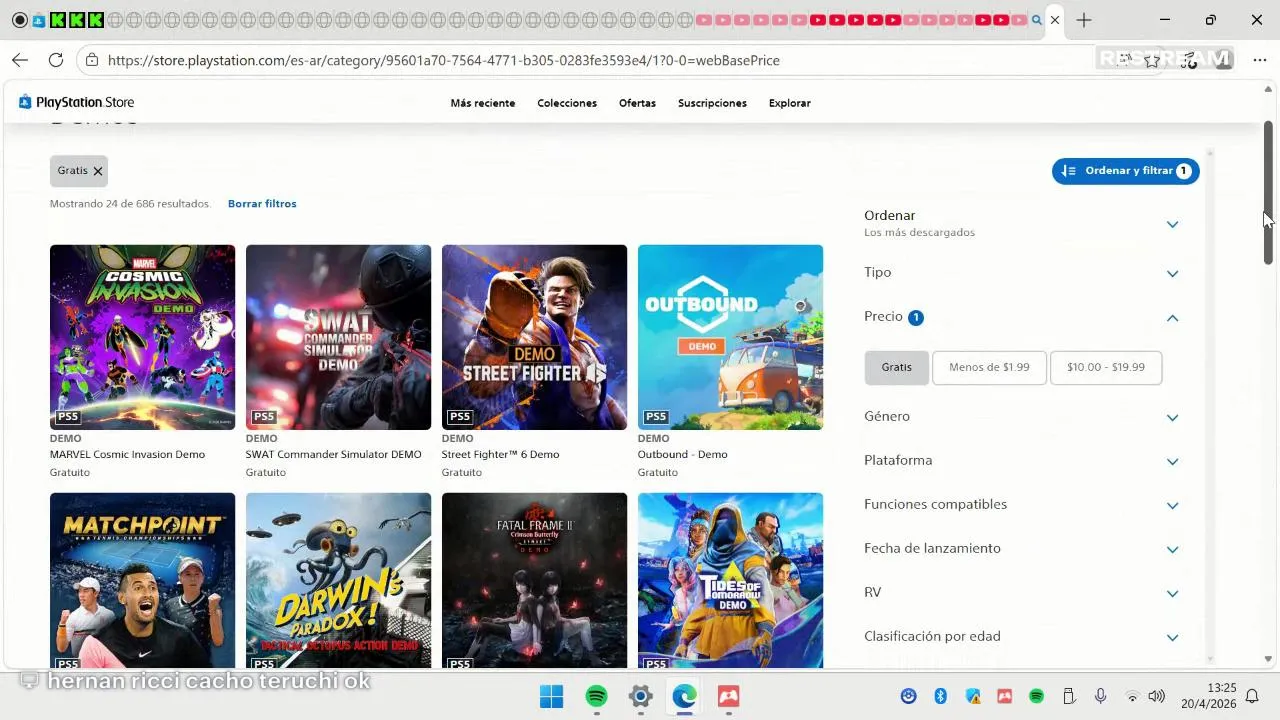Close the current browser tab

coord(1055,20)
